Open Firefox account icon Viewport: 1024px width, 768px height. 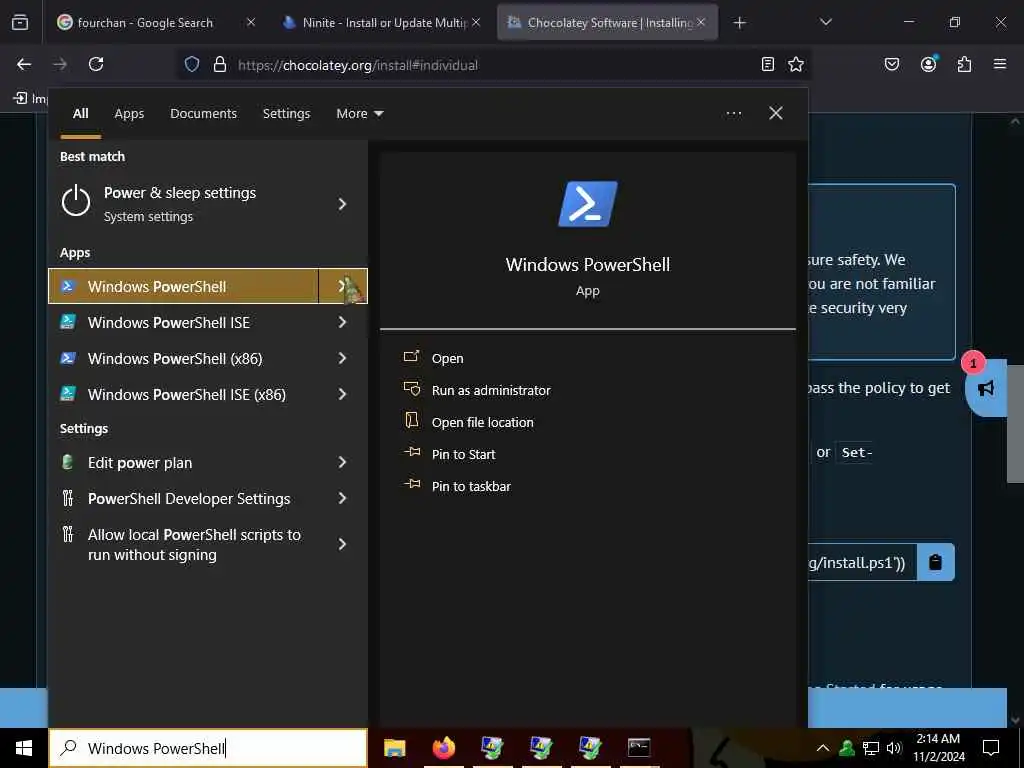point(929,64)
